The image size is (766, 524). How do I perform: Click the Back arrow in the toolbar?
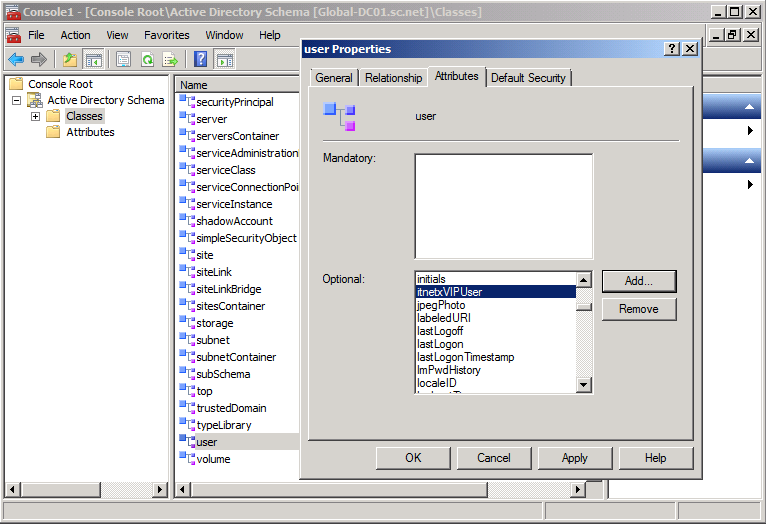click(16, 59)
